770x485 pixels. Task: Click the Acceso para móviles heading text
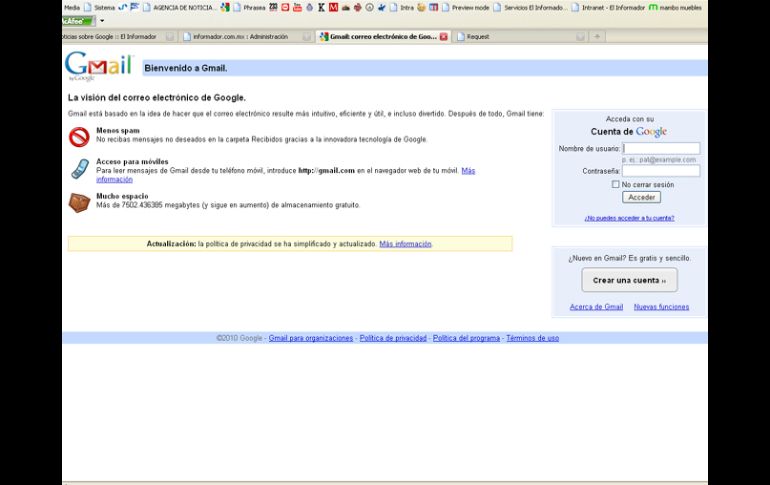point(132,162)
